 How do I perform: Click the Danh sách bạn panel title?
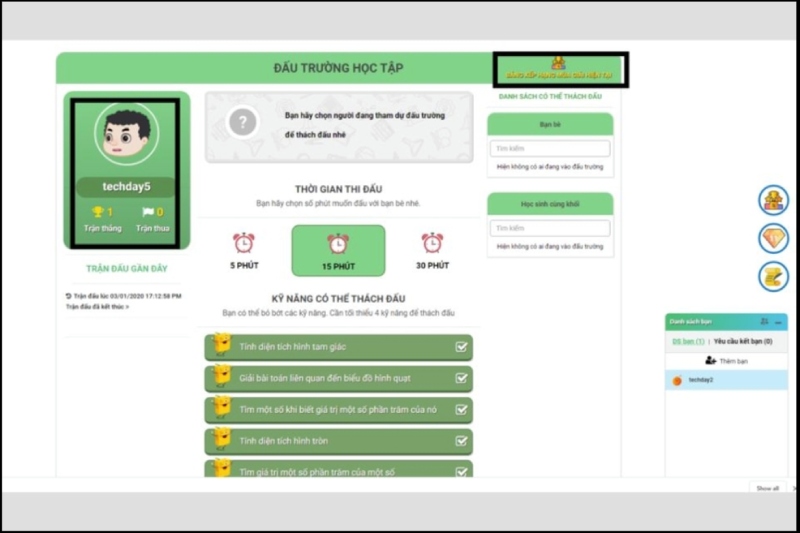pos(690,321)
